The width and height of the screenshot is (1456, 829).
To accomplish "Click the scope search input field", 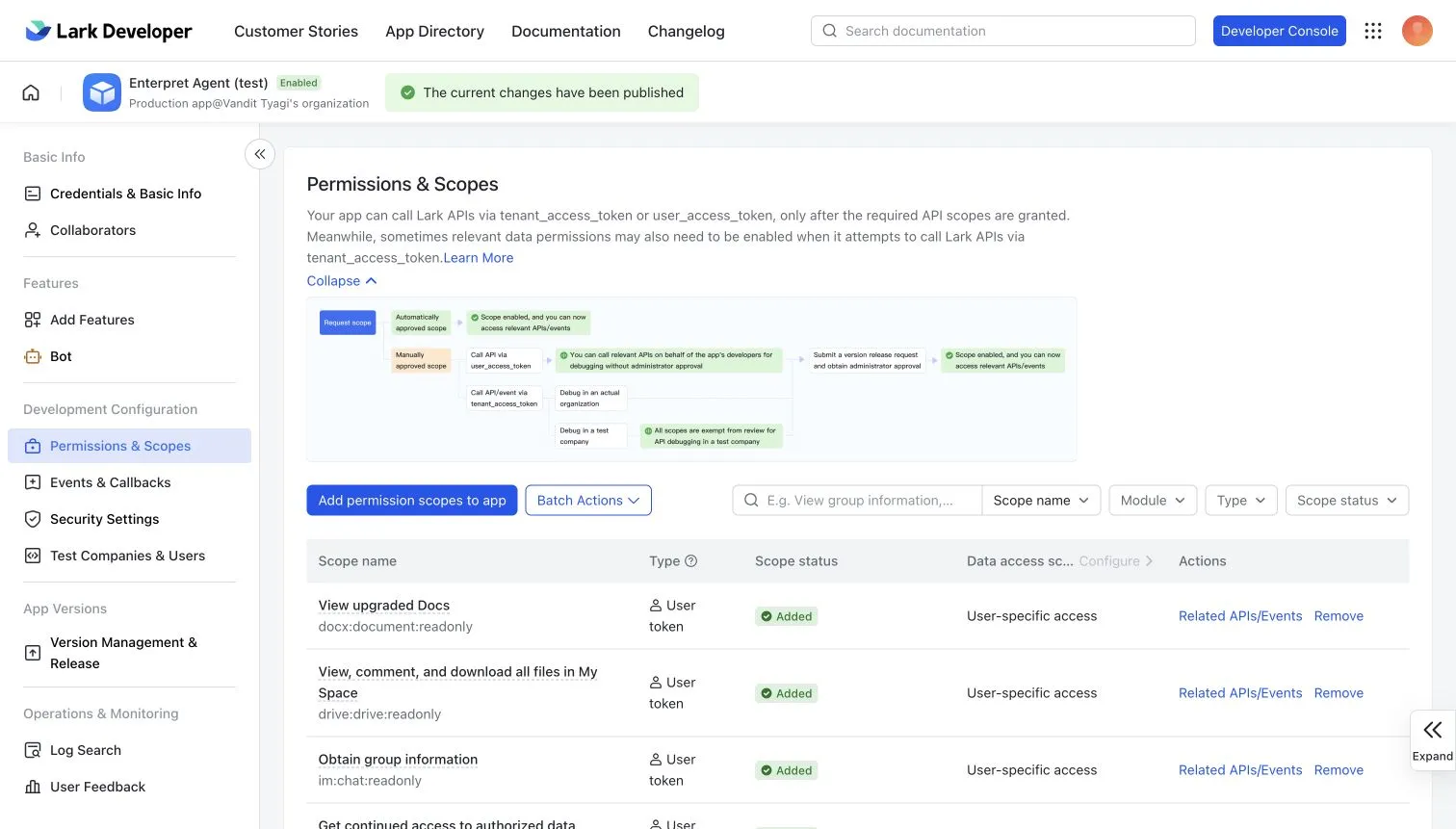I will coord(857,501).
